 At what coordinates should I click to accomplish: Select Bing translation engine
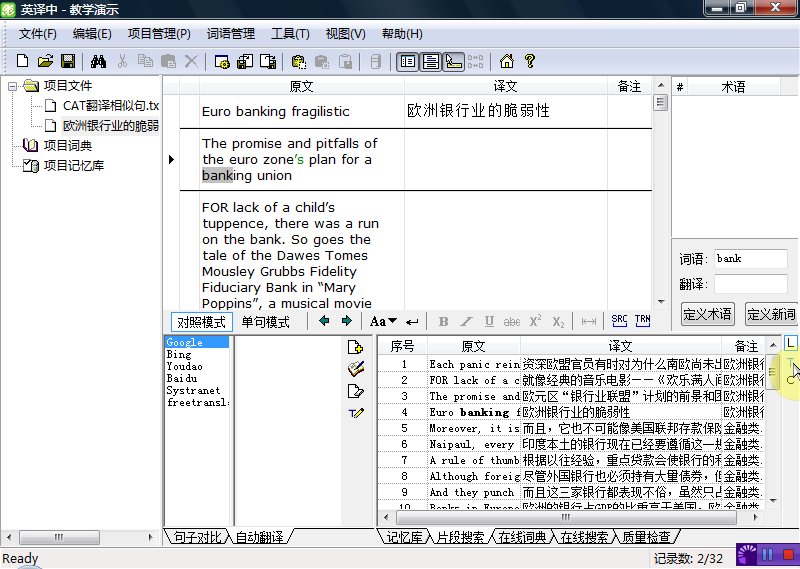(x=179, y=354)
